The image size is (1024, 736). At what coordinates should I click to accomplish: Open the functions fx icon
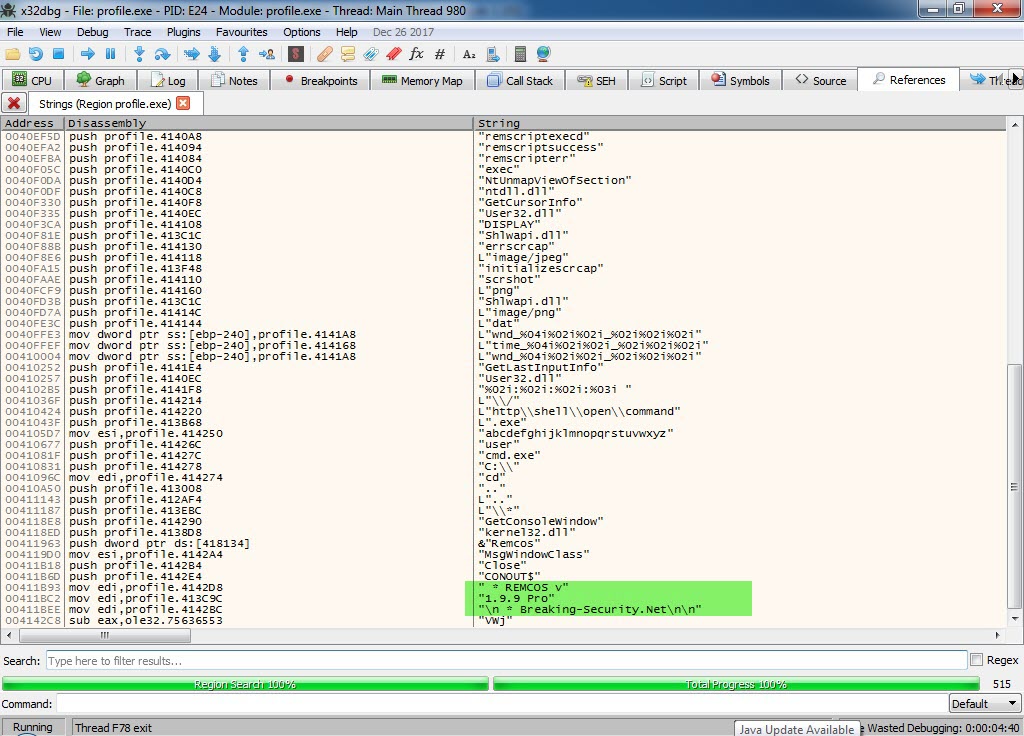416,54
